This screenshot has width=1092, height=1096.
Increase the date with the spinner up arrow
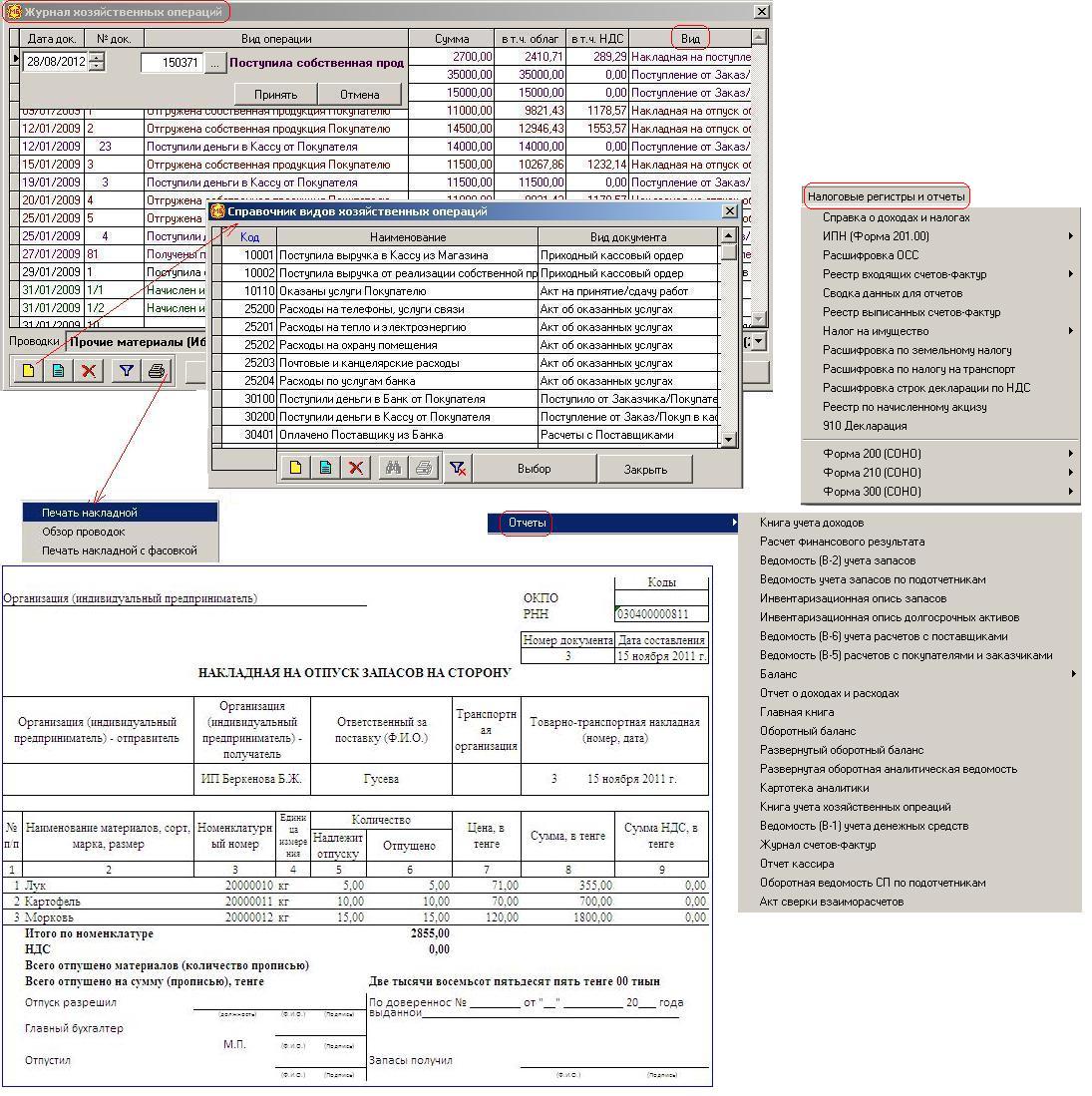pos(97,57)
